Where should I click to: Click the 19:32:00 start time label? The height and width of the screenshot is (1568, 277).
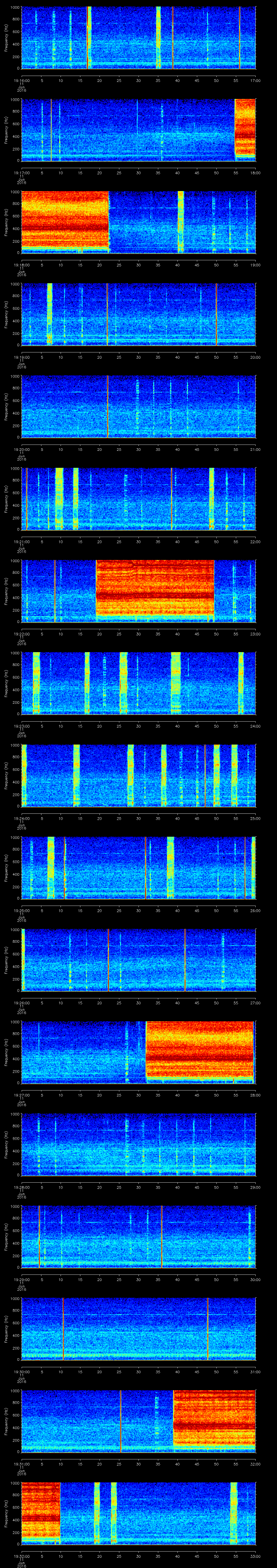pyautogui.click(x=22, y=1557)
